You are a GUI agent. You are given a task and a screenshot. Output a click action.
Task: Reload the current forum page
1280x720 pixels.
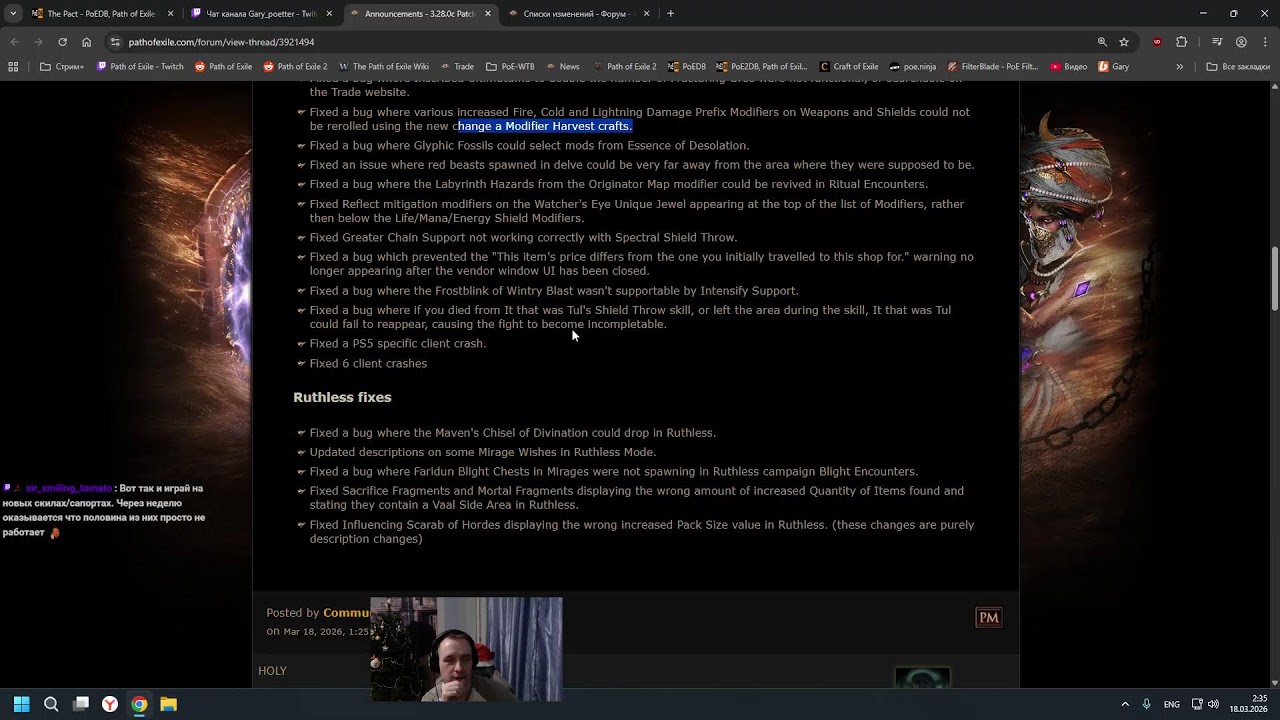coord(62,42)
